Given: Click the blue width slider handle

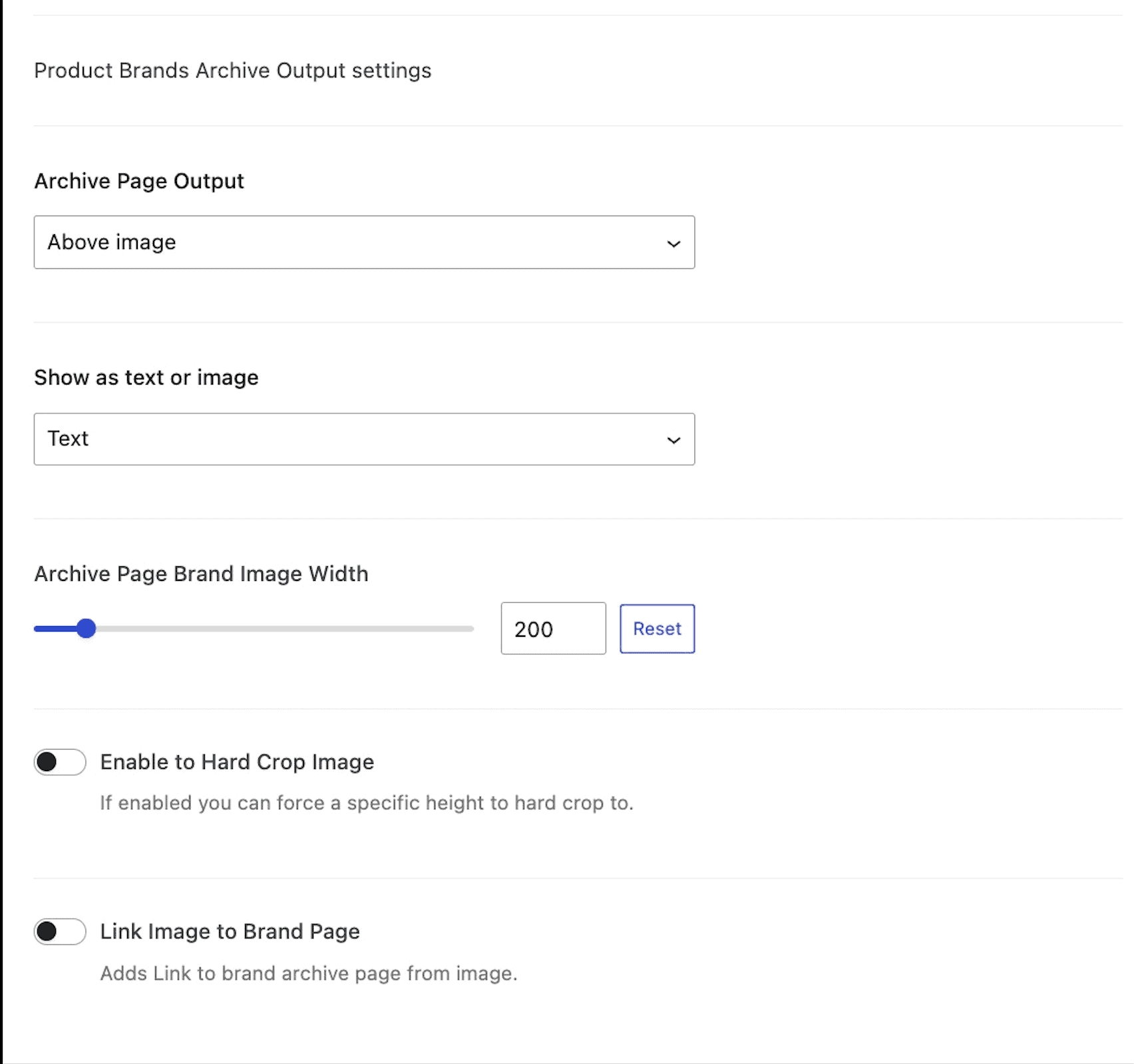Looking at the screenshot, I should [x=86, y=628].
